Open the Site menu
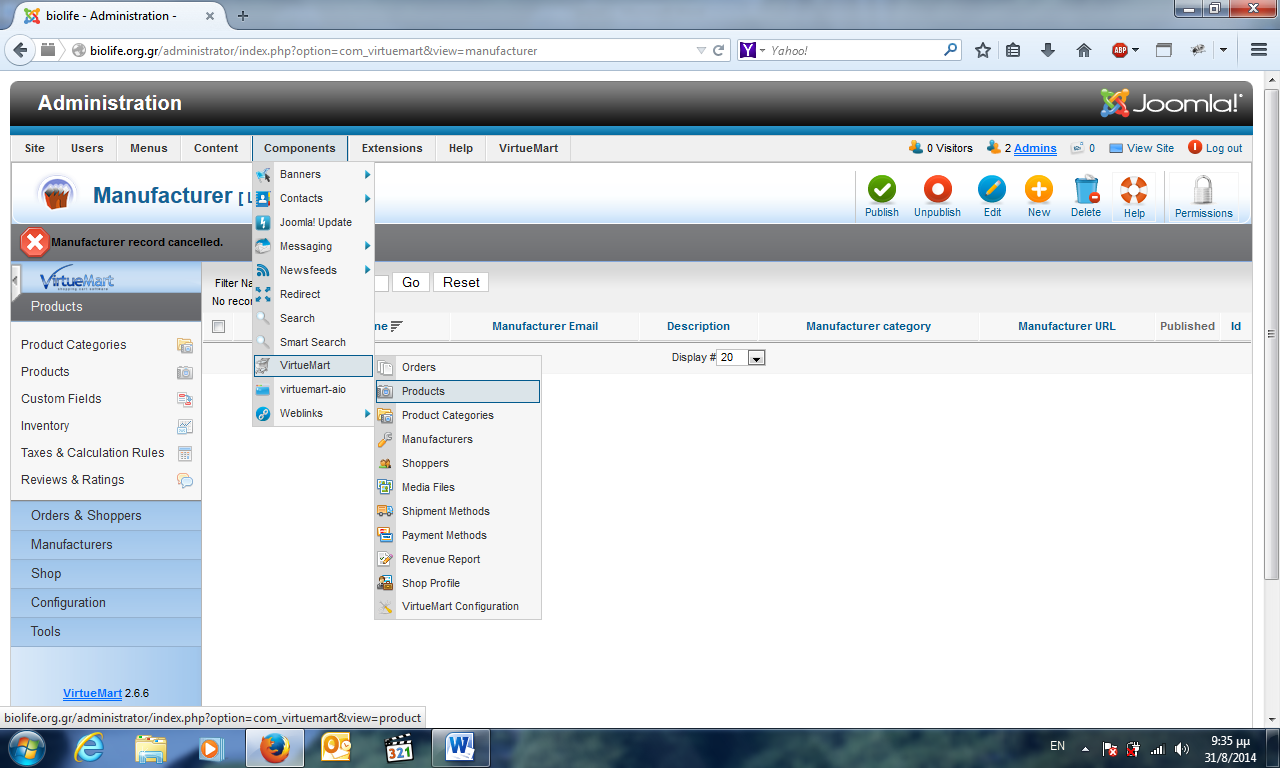 click(x=35, y=148)
